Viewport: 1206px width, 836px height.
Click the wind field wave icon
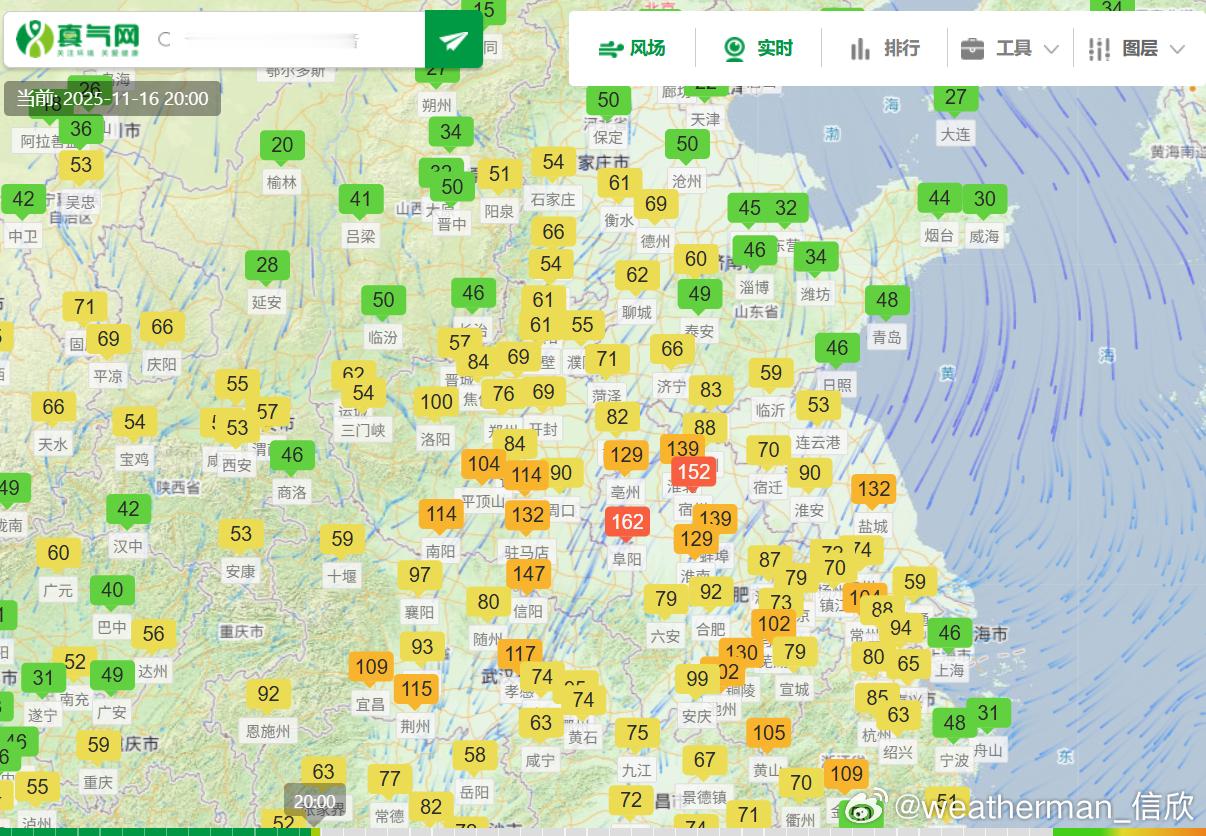610,48
